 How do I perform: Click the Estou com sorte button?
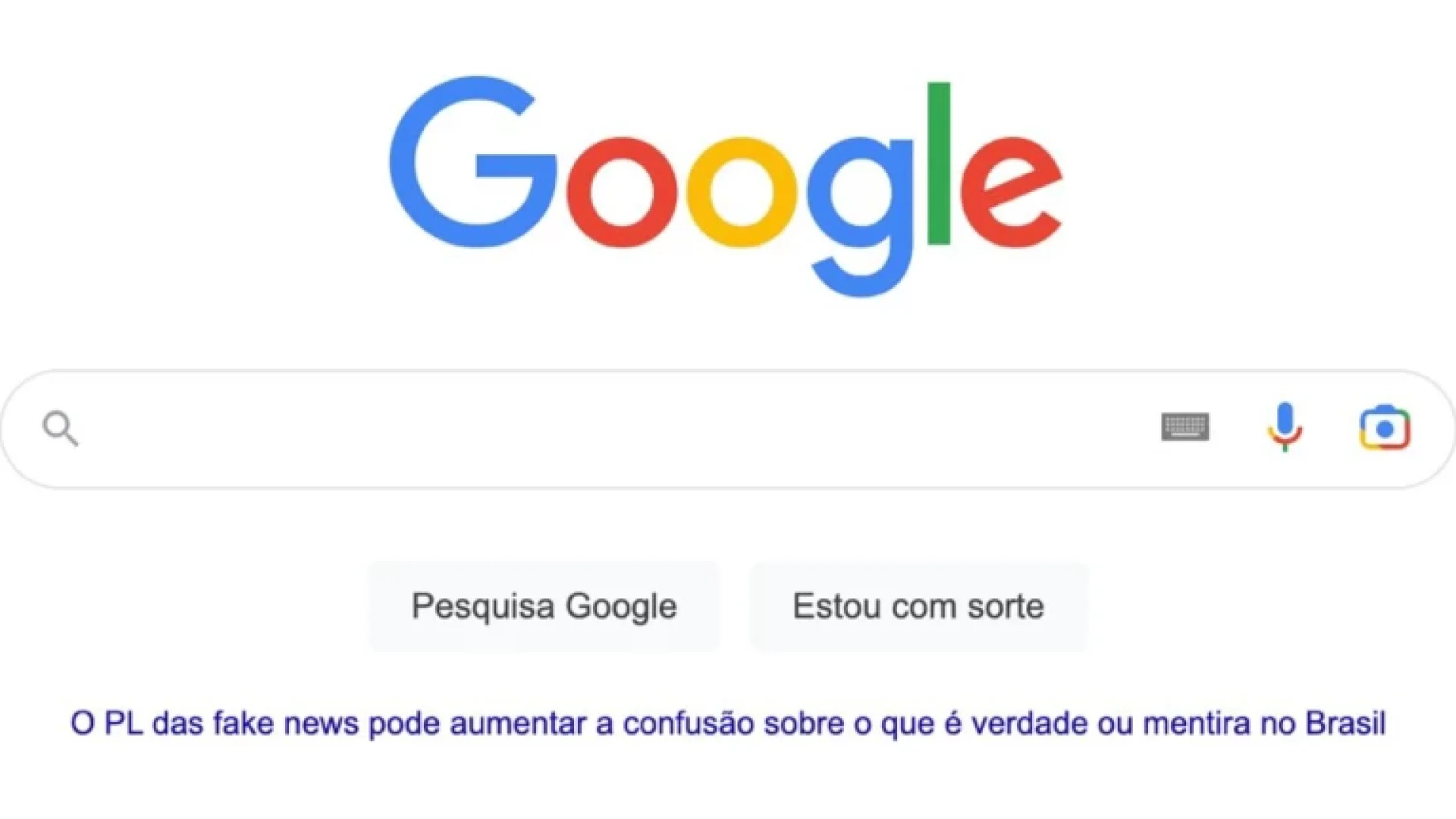(x=918, y=607)
